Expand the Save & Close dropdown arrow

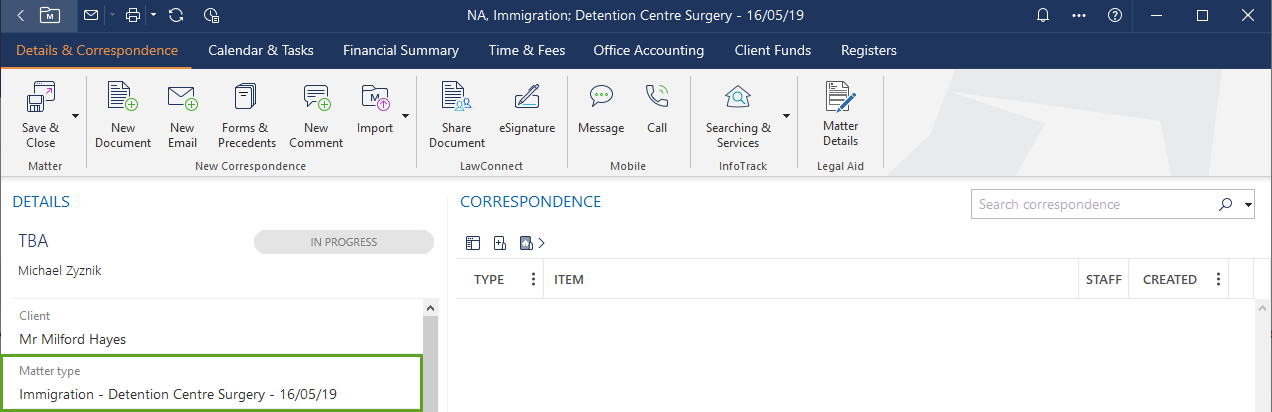click(76, 116)
